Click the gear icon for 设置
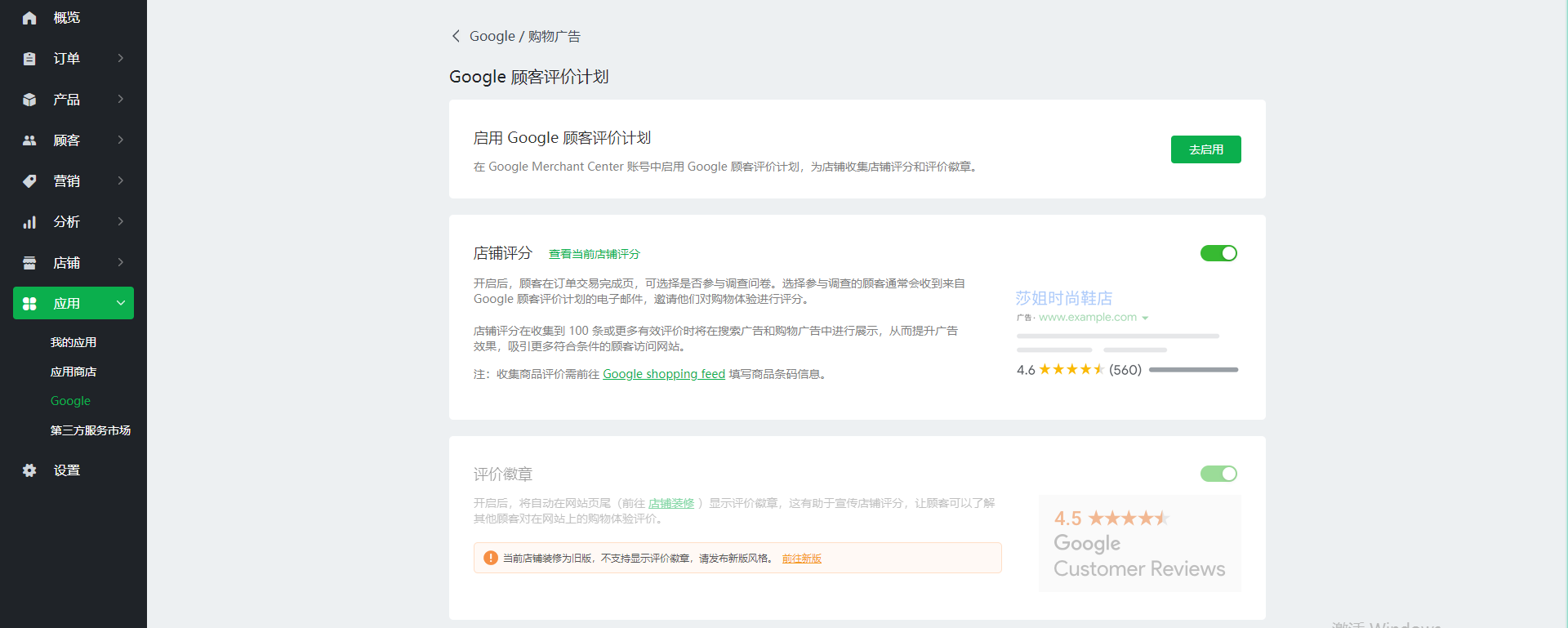This screenshot has height=628, width=1568. point(29,470)
